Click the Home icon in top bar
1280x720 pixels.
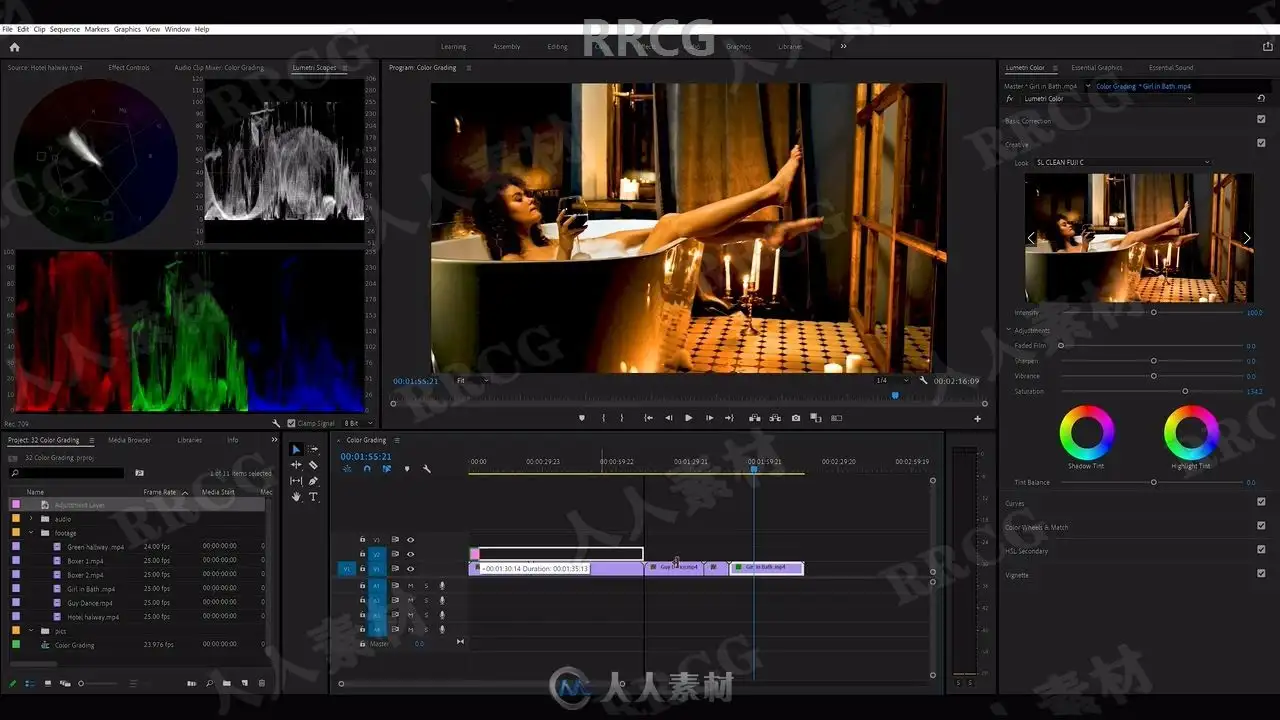coord(14,46)
